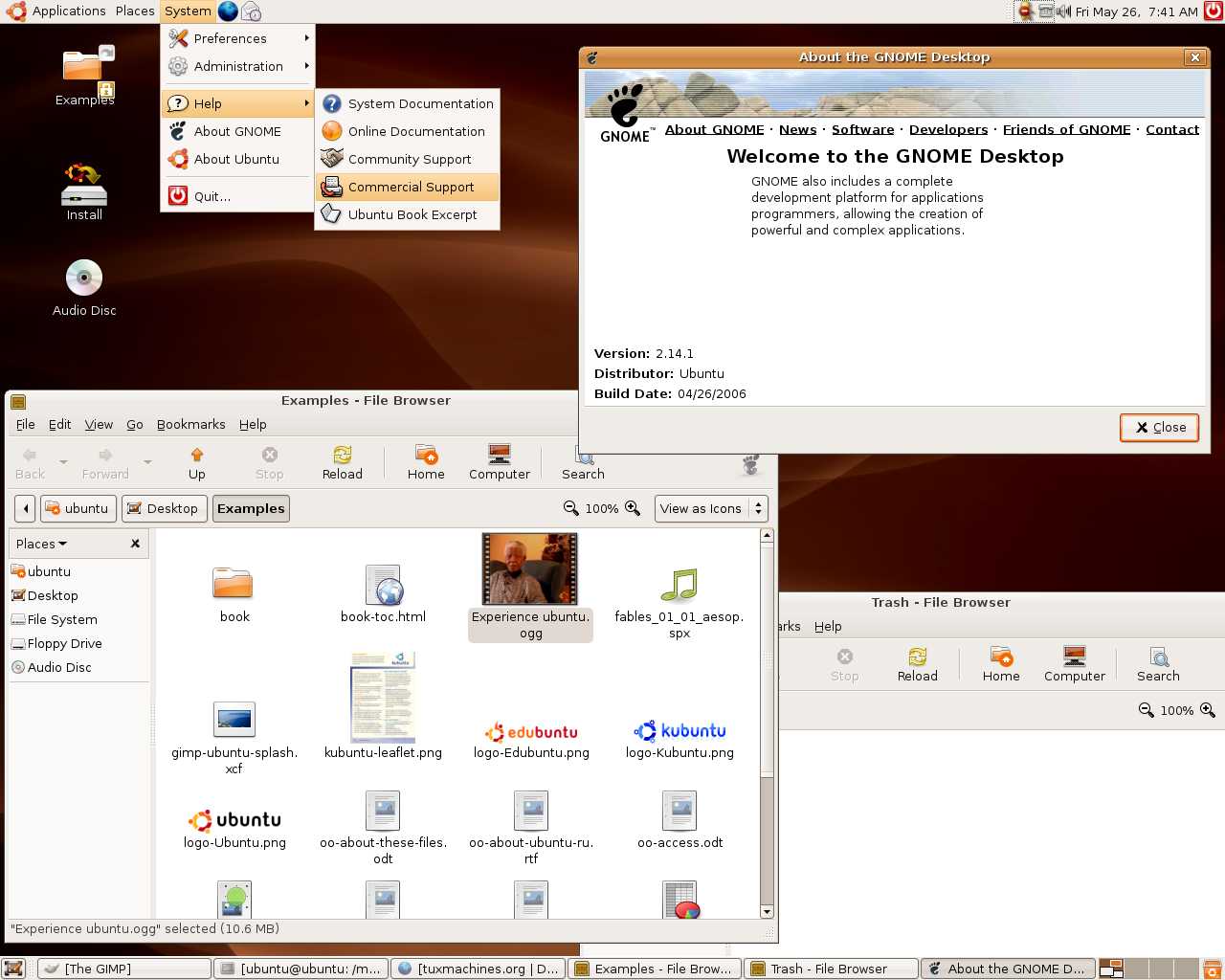
Task: Expand the Preferences submenu
Action: (x=238, y=38)
